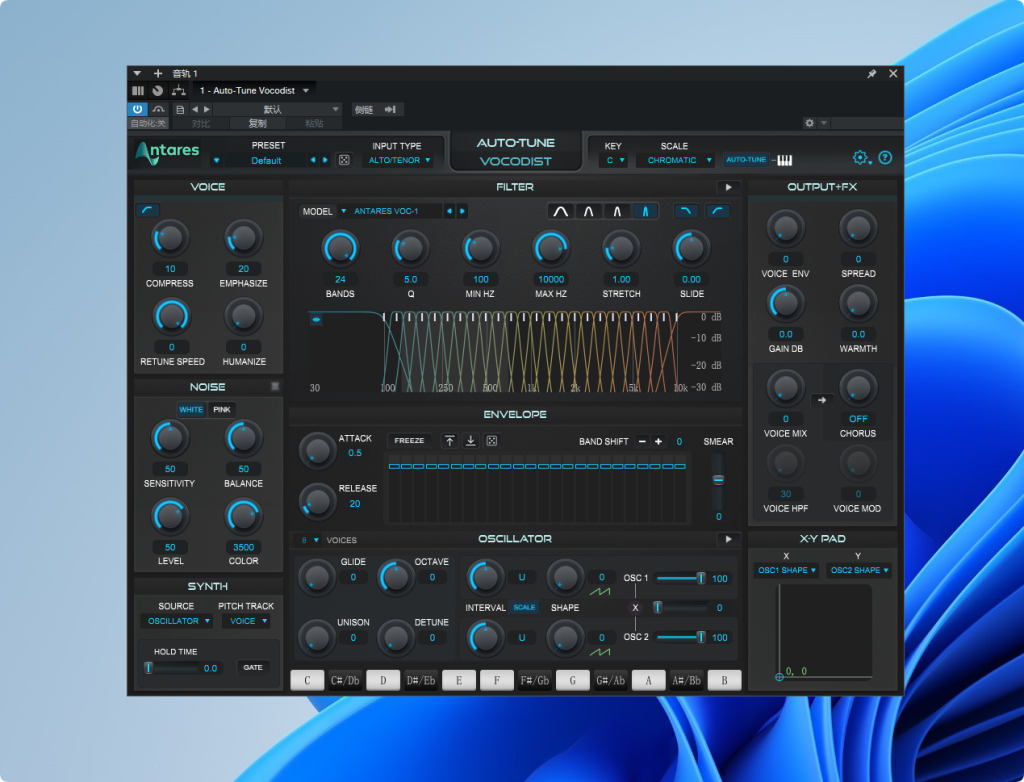Click the host routing tree icon
This screenshot has height=782, width=1024.
tap(178, 91)
